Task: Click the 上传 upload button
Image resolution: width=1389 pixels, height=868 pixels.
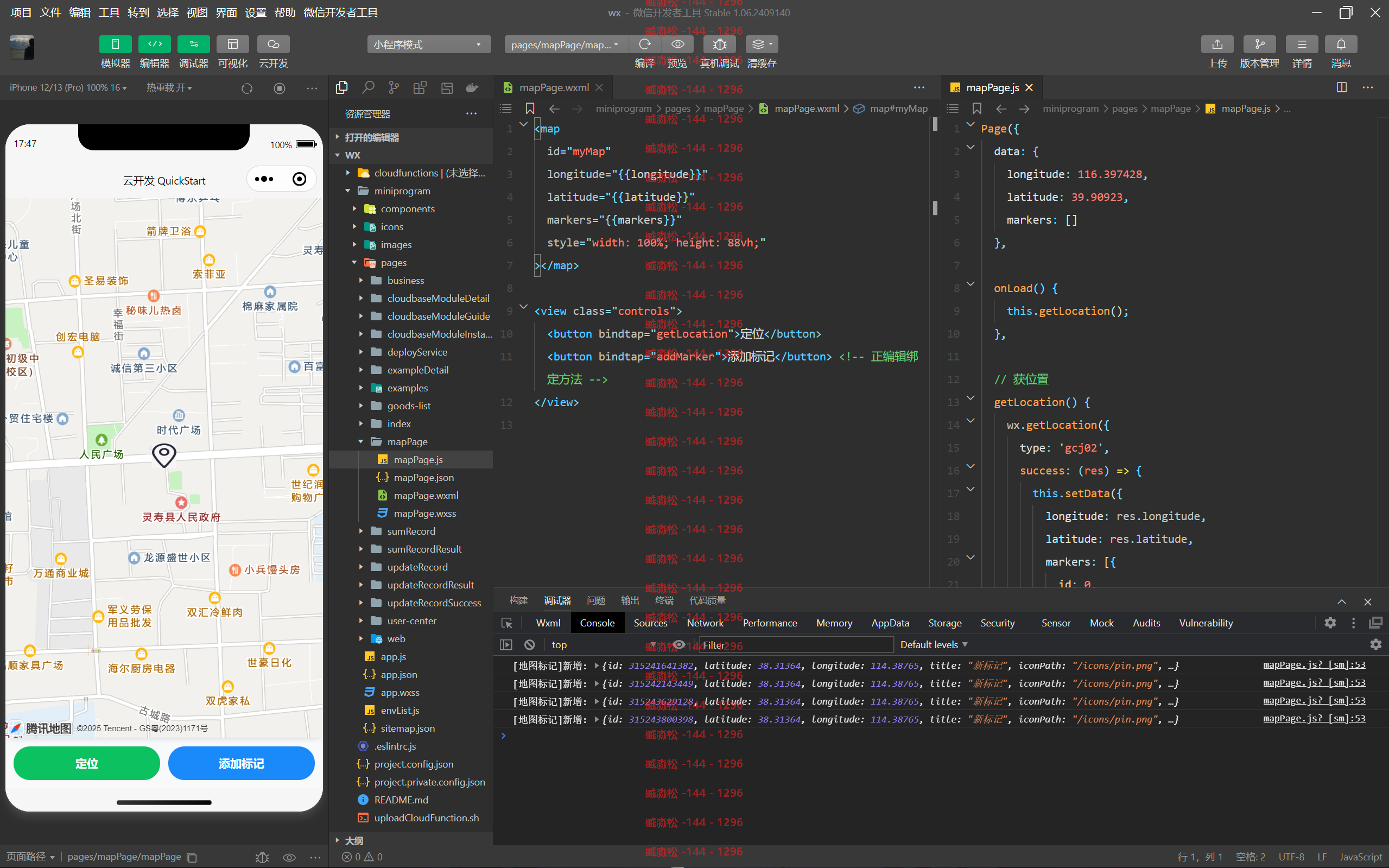Action: pos(1217,44)
